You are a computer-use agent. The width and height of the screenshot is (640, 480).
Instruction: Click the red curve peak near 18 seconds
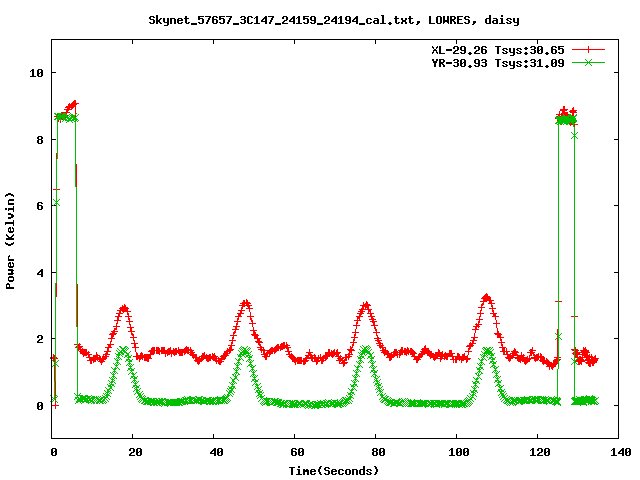click(124, 308)
